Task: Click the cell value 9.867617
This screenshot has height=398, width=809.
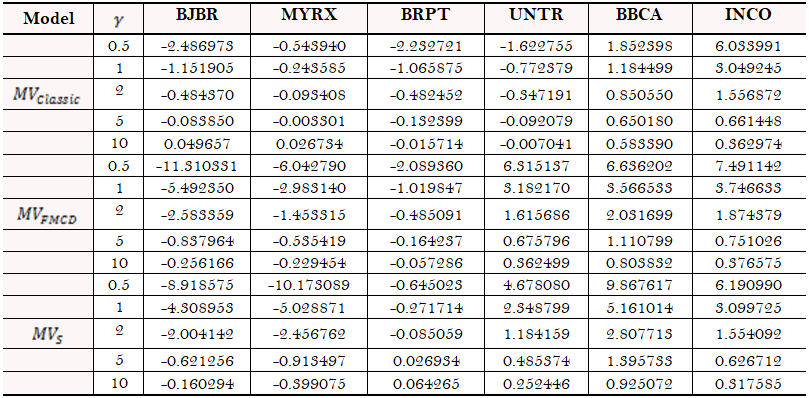Action: coord(640,285)
